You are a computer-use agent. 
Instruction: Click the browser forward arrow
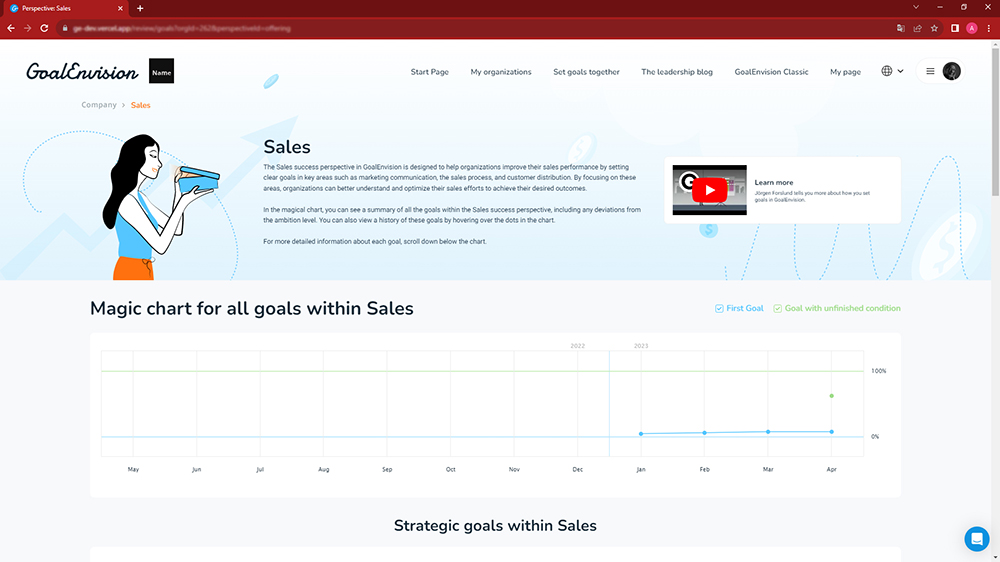pyautogui.click(x=27, y=28)
